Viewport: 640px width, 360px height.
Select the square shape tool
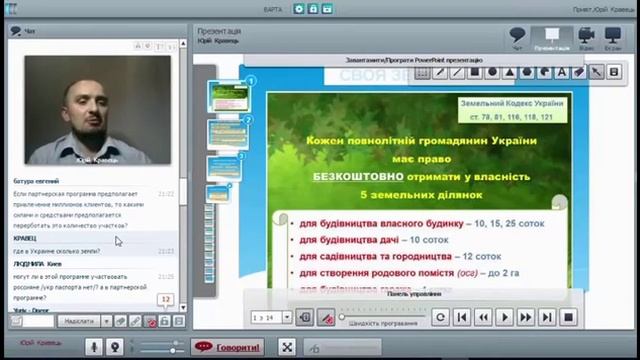coord(475,73)
